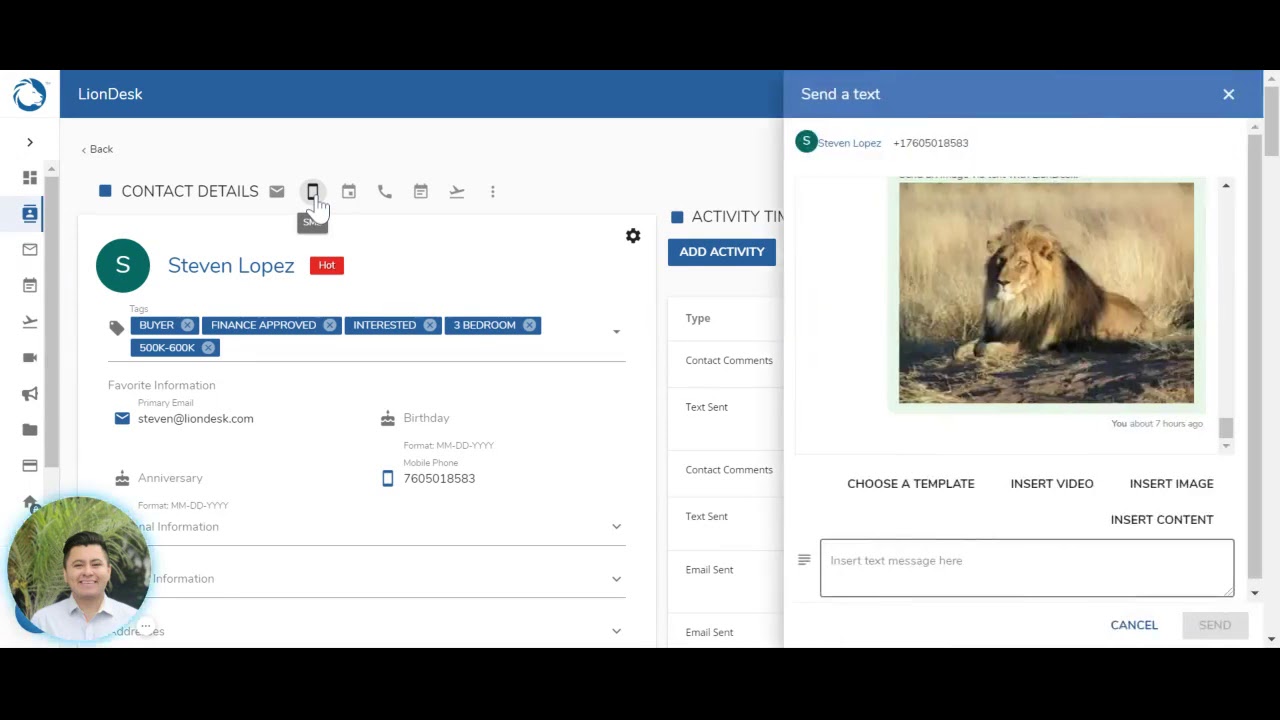
Task: Expand the sidebar with the chevron arrow
Action: [x=30, y=142]
